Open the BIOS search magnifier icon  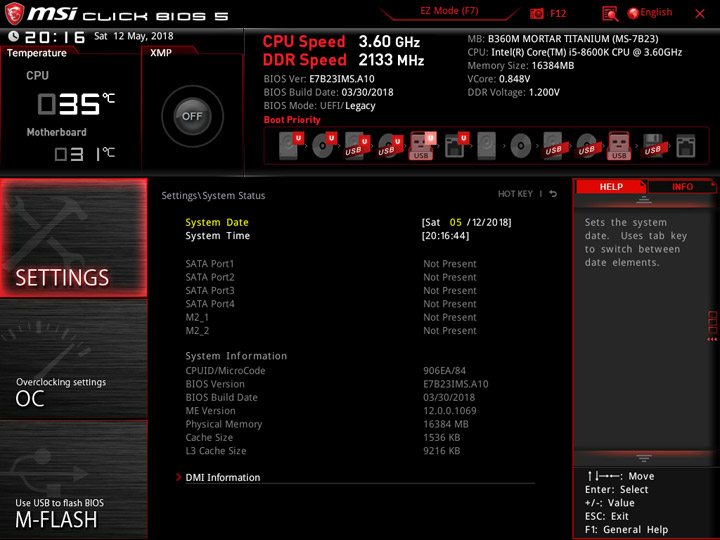(610, 14)
